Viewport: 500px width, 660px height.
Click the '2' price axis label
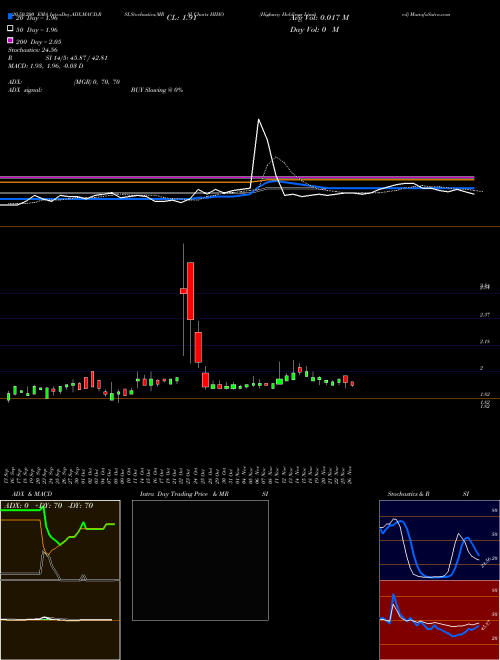pos(481,368)
